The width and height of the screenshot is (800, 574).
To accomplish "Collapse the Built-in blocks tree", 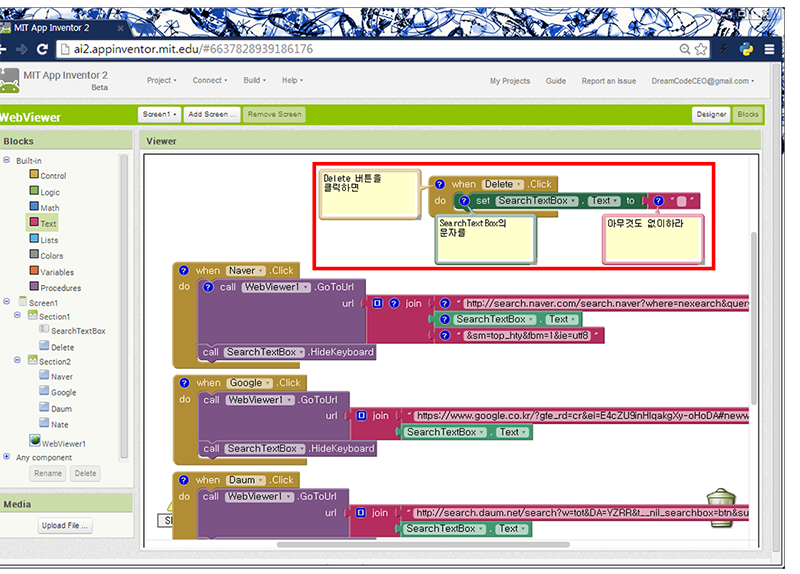I will [7, 160].
